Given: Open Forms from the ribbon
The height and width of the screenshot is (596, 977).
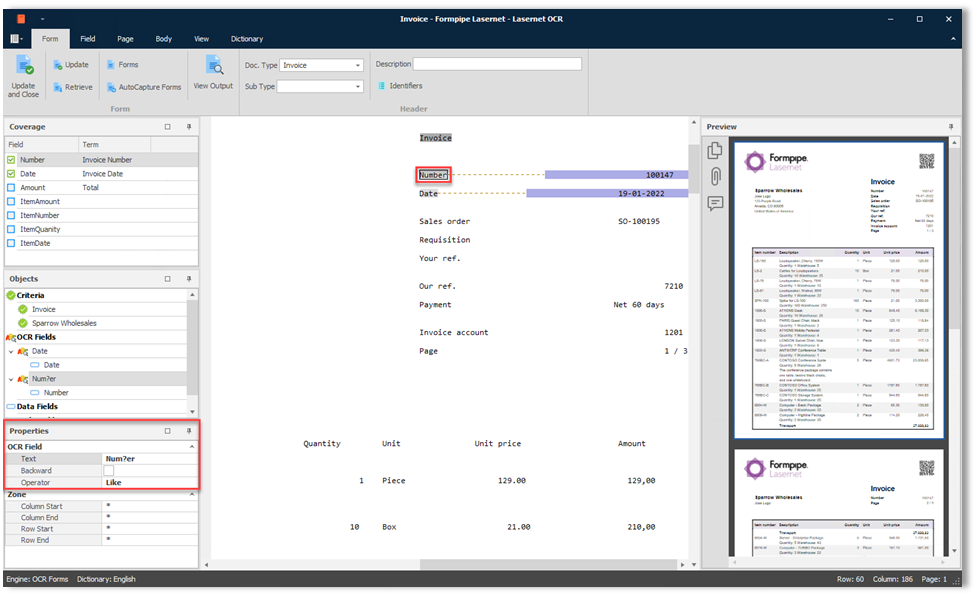Looking at the screenshot, I should [122, 65].
